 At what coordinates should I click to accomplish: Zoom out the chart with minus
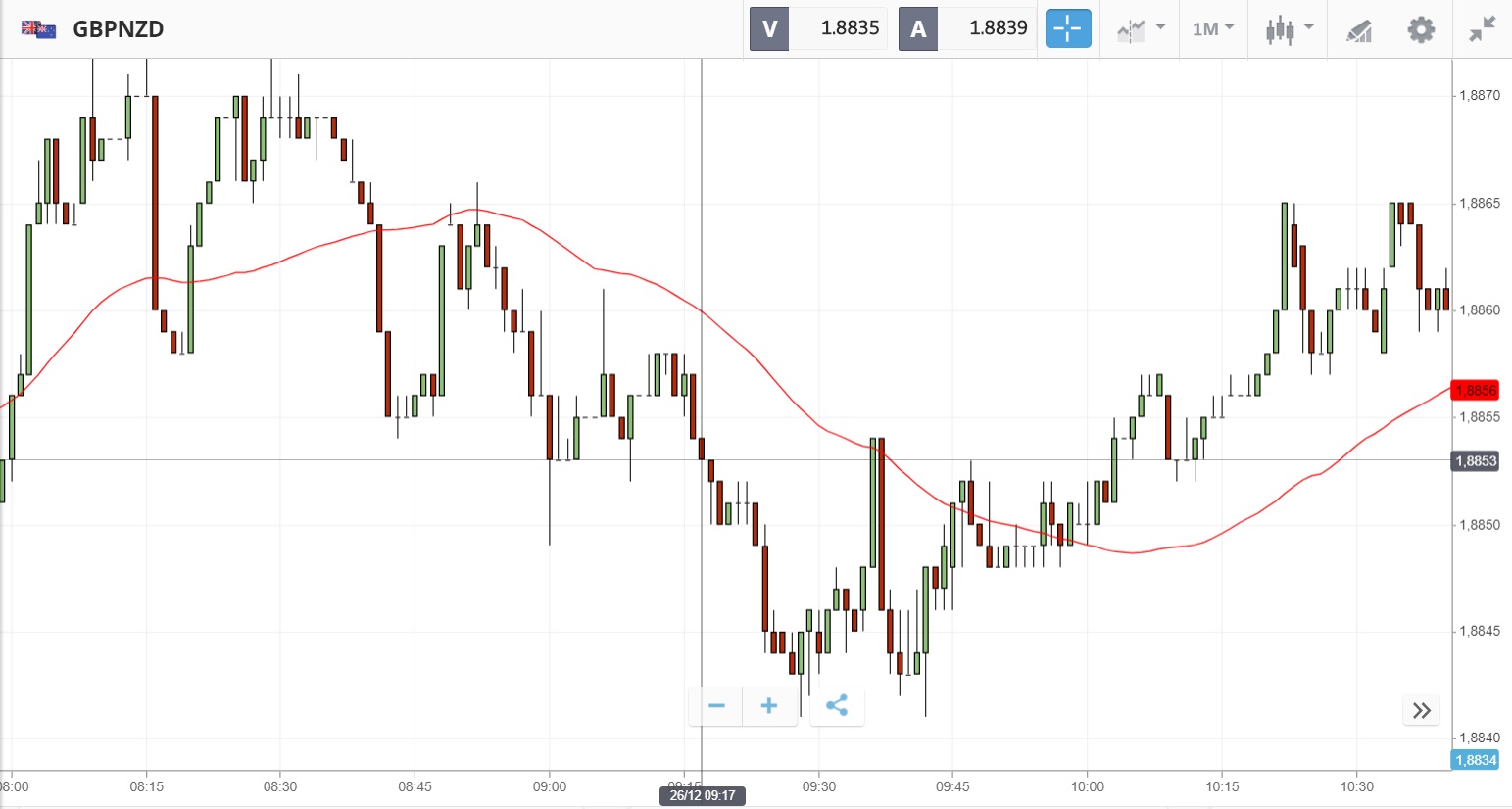point(716,706)
